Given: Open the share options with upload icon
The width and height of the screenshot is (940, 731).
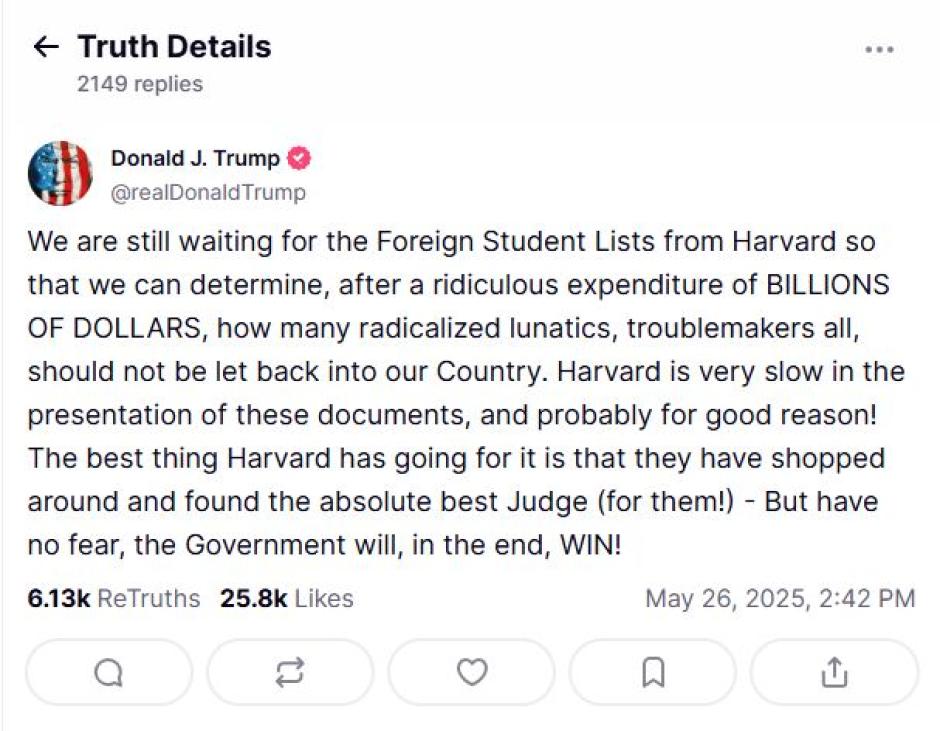Looking at the screenshot, I should [833, 672].
